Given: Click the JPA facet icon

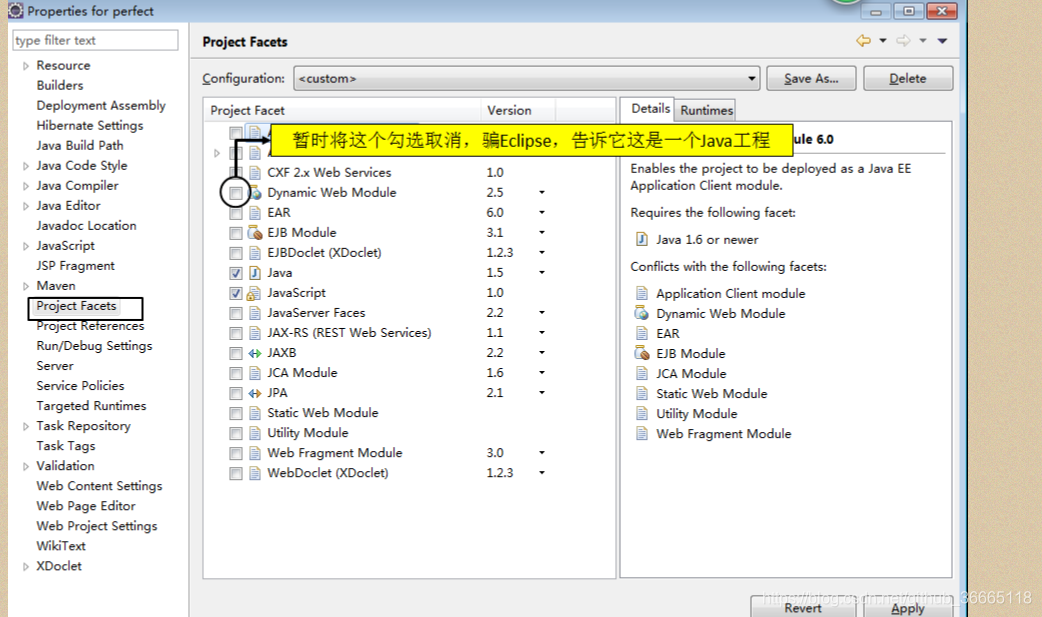Looking at the screenshot, I should pos(255,393).
